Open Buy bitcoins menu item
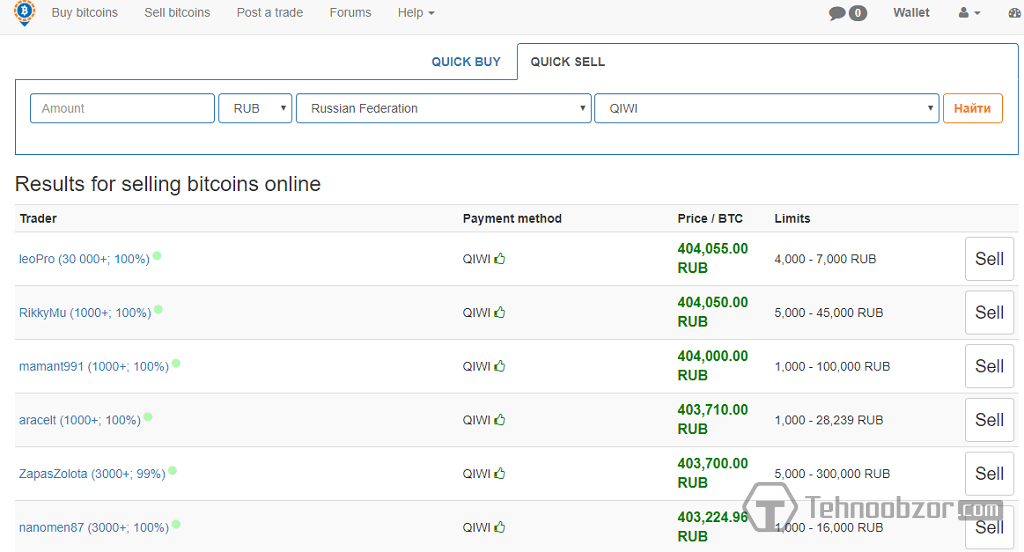The height and width of the screenshot is (552, 1024). coord(85,12)
